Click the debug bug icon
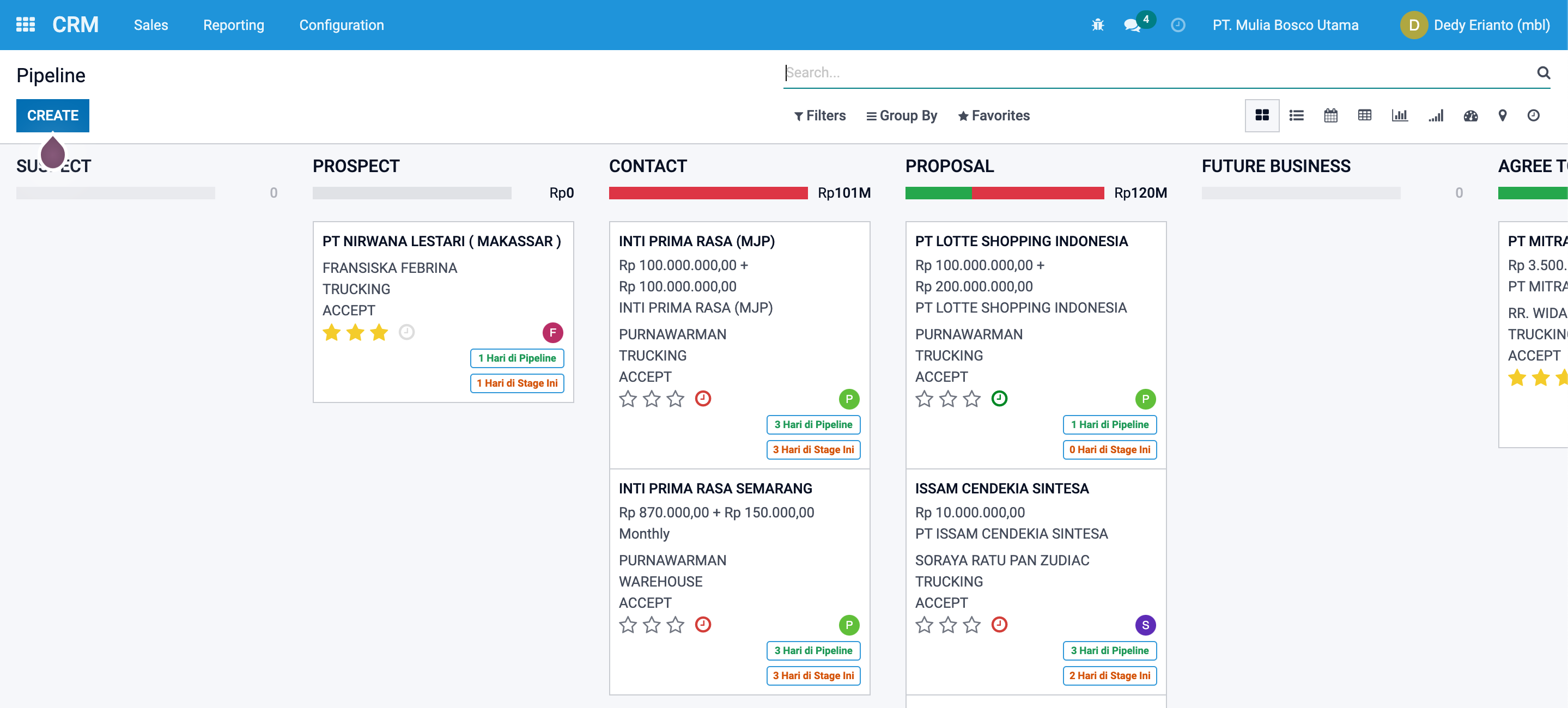1568x708 pixels. (x=1097, y=25)
